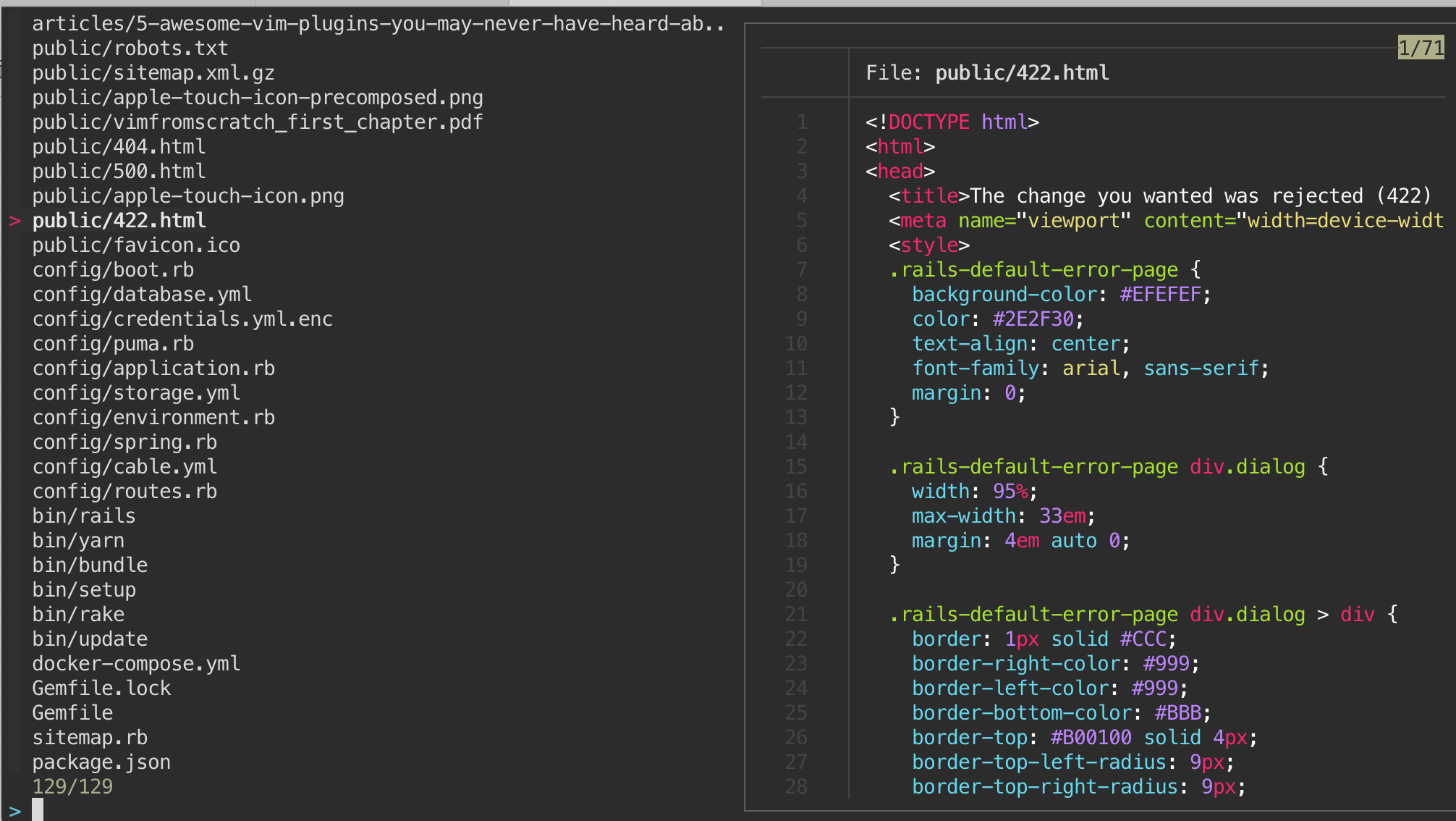Select bin/rails in the list
Viewport: 1456px width, 821px height.
click(x=83, y=515)
